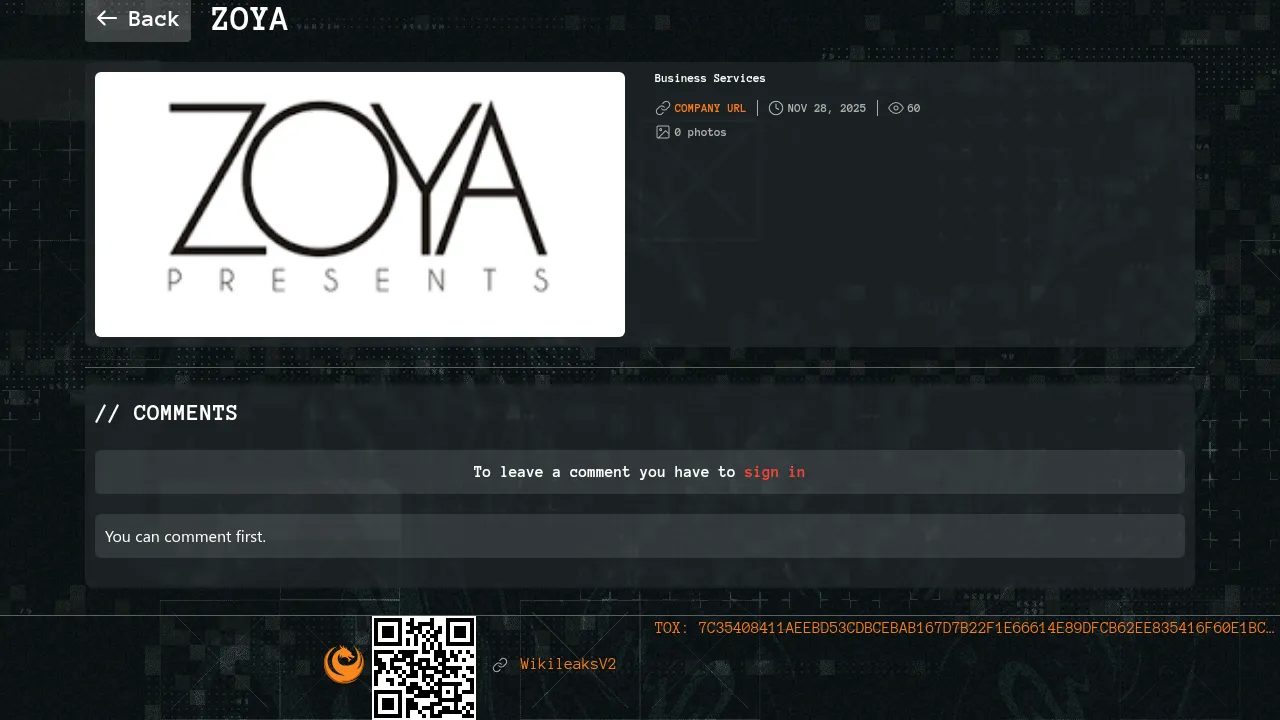Click the Back button

[x=138, y=19]
